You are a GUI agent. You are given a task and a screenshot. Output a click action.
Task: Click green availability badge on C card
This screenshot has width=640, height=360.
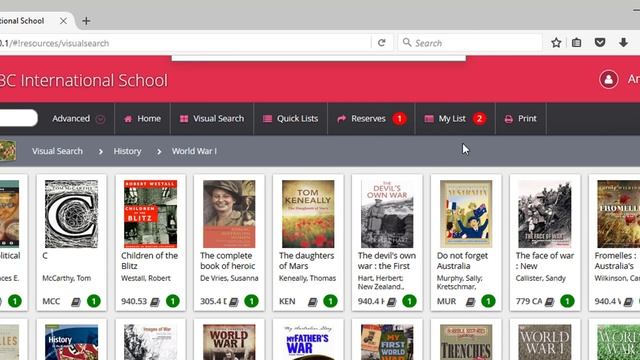click(93, 301)
